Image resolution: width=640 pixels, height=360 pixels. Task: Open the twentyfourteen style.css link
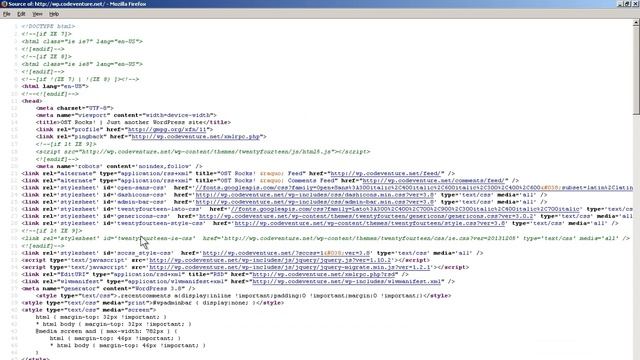click(370, 224)
